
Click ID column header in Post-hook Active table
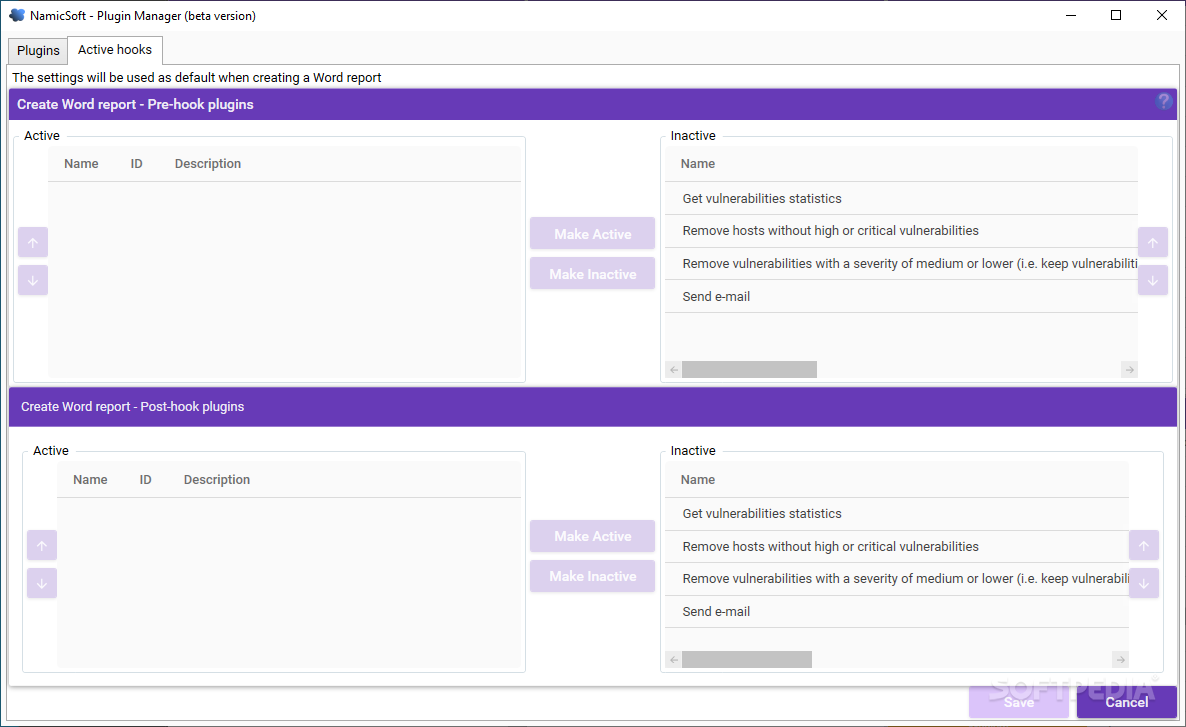point(145,480)
